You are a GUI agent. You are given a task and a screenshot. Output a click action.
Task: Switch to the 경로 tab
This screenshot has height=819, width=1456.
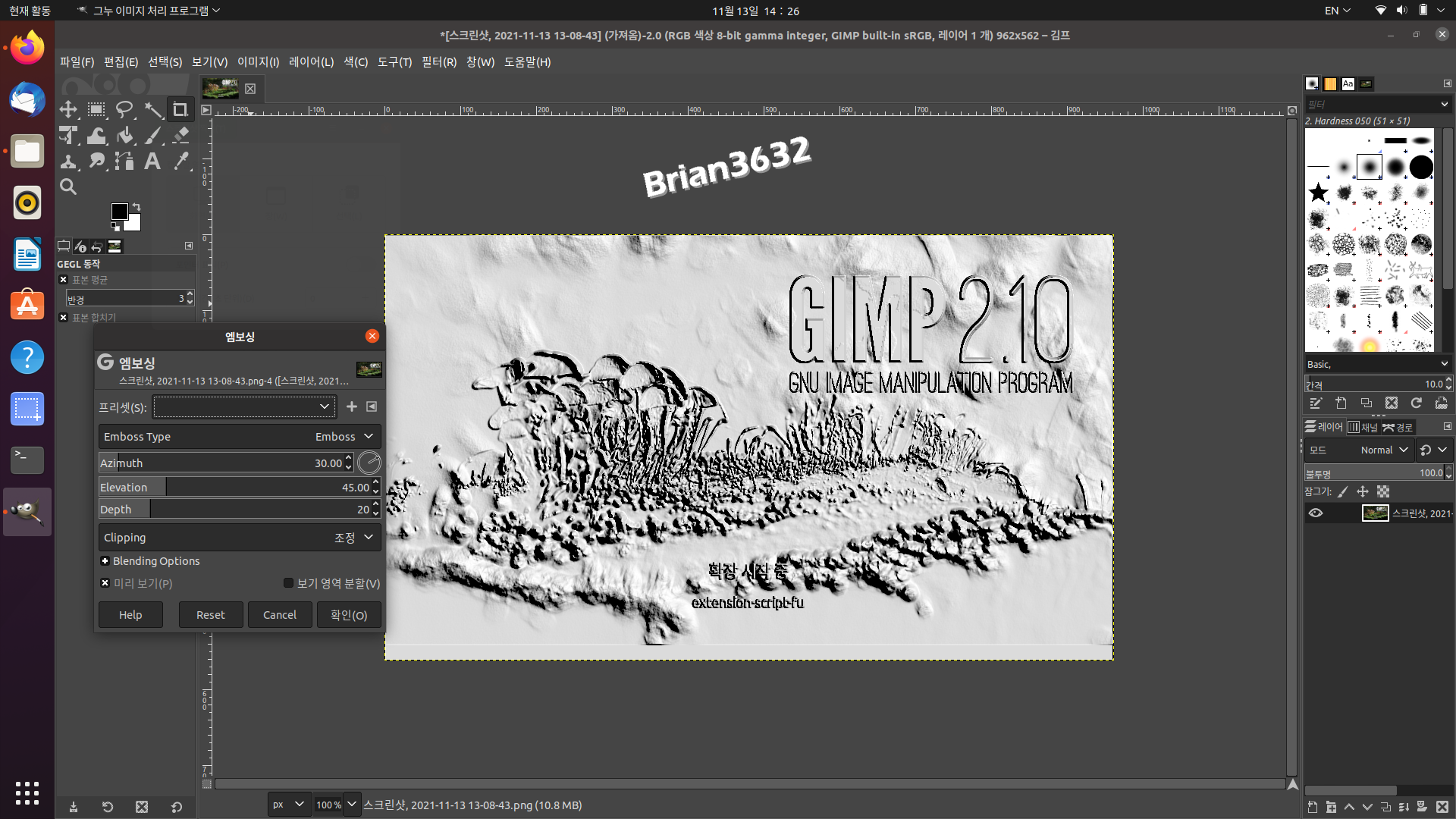coord(1398,427)
